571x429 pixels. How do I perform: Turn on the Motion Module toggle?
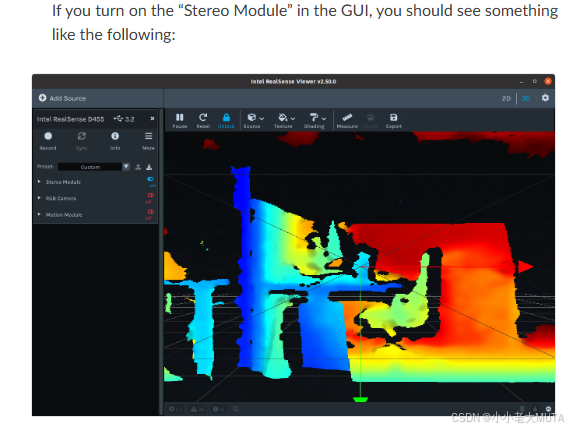coord(150,212)
